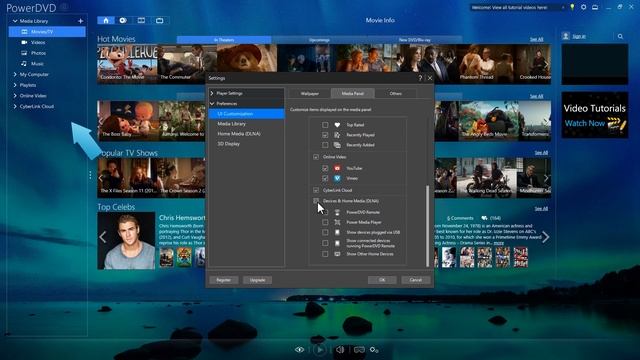Click the eye enhancement icon in the player bar
The image size is (640, 360).
tap(300, 350)
